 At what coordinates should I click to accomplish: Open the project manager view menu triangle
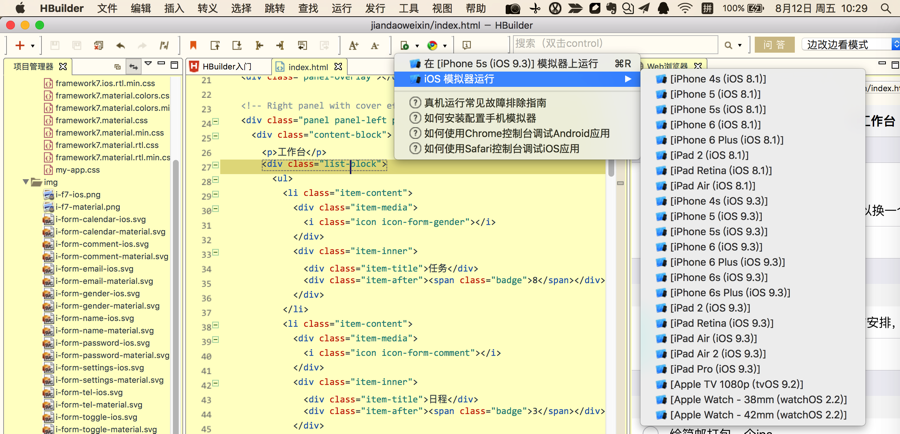coord(148,64)
